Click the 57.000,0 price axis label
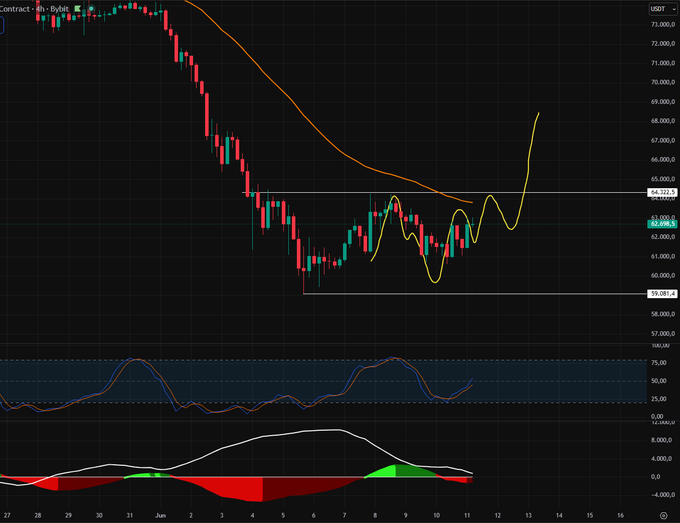 [663, 333]
